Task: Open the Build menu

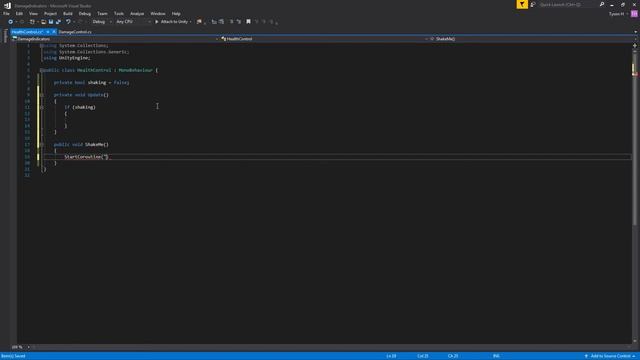Action: pyautogui.click(x=68, y=14)
